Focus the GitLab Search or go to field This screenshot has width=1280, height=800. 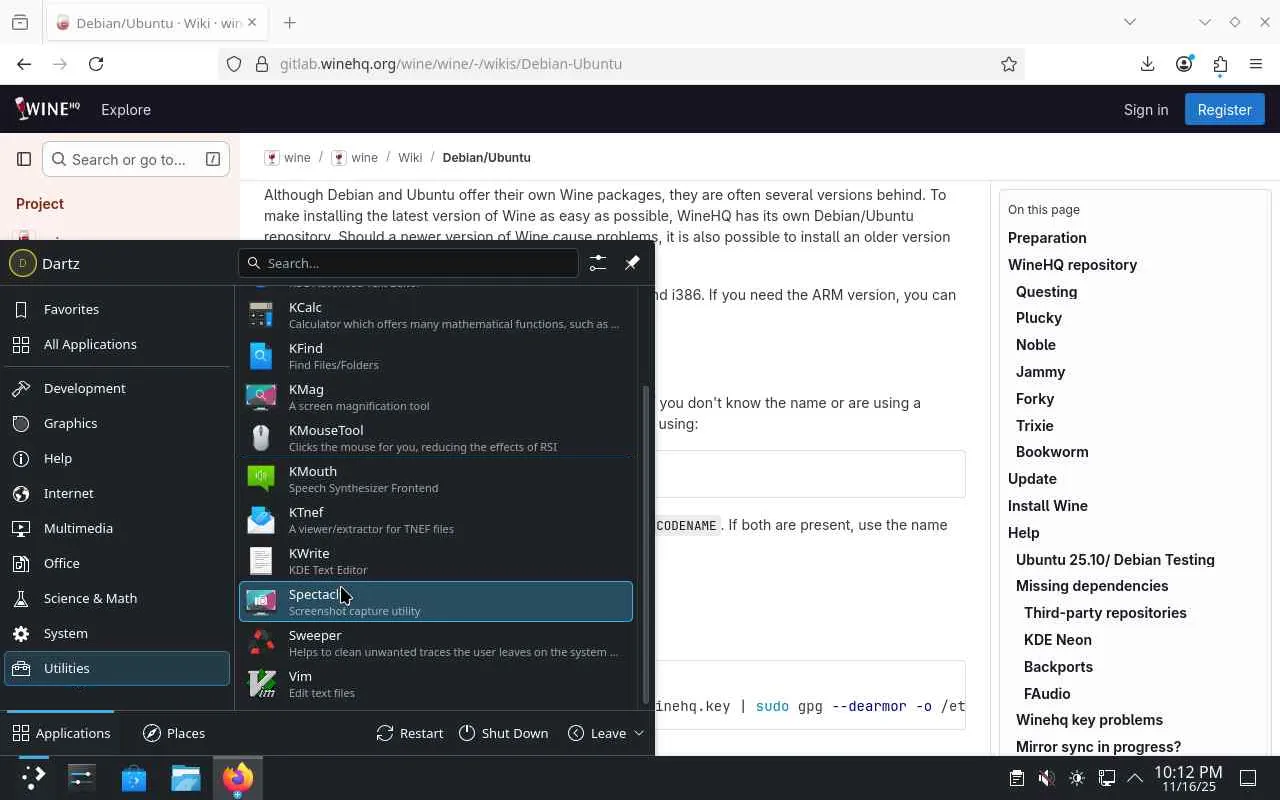(x=136, y=159)
